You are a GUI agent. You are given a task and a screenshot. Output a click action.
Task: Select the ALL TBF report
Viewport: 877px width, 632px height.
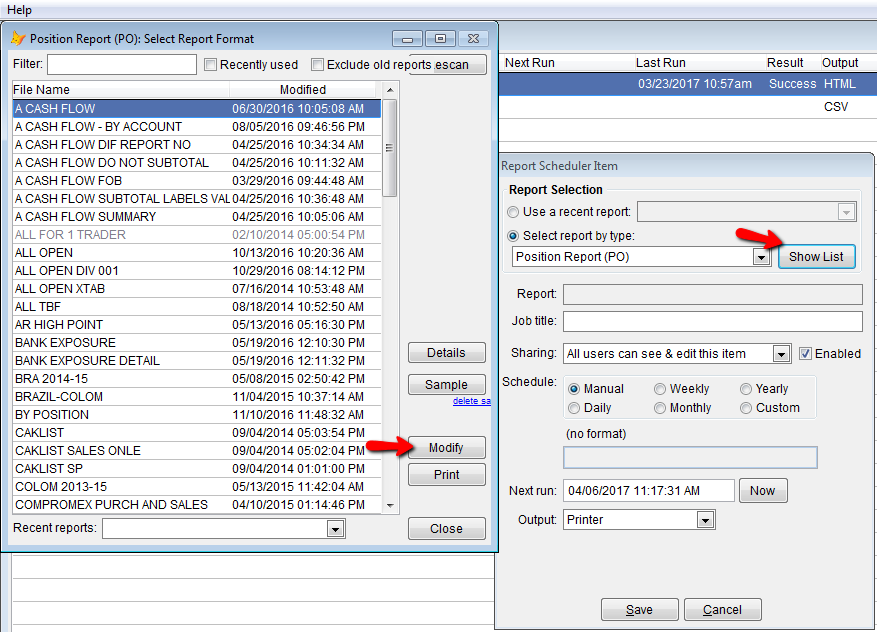197,306
